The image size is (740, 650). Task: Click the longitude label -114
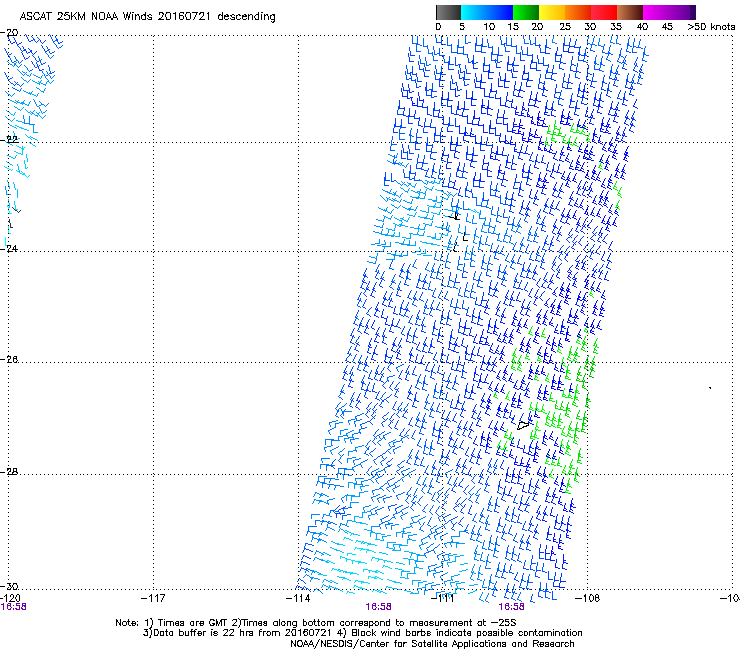298,599
